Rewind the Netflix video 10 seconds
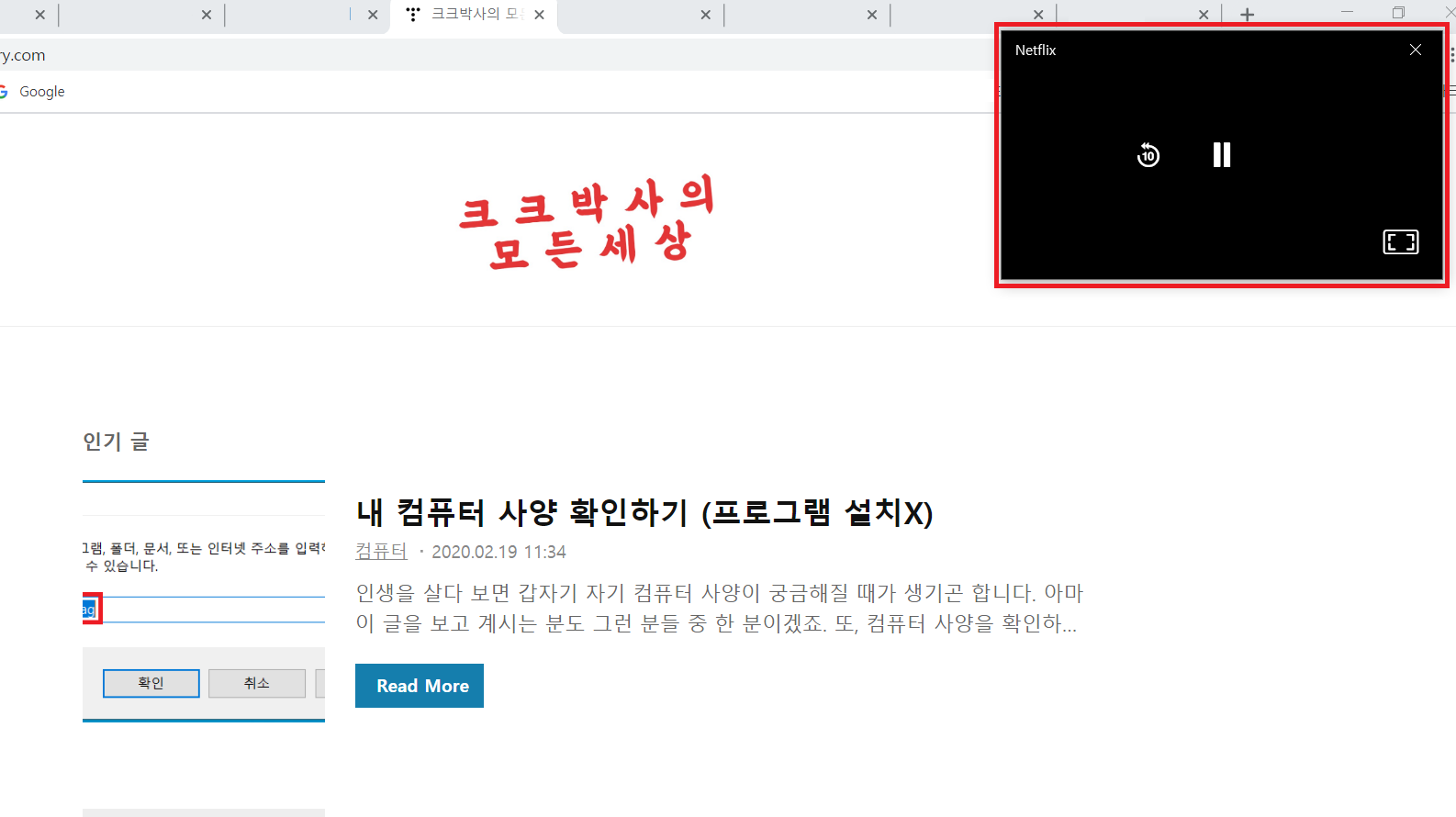This screenshot has height=817, width=1456. pos(1148,155)
